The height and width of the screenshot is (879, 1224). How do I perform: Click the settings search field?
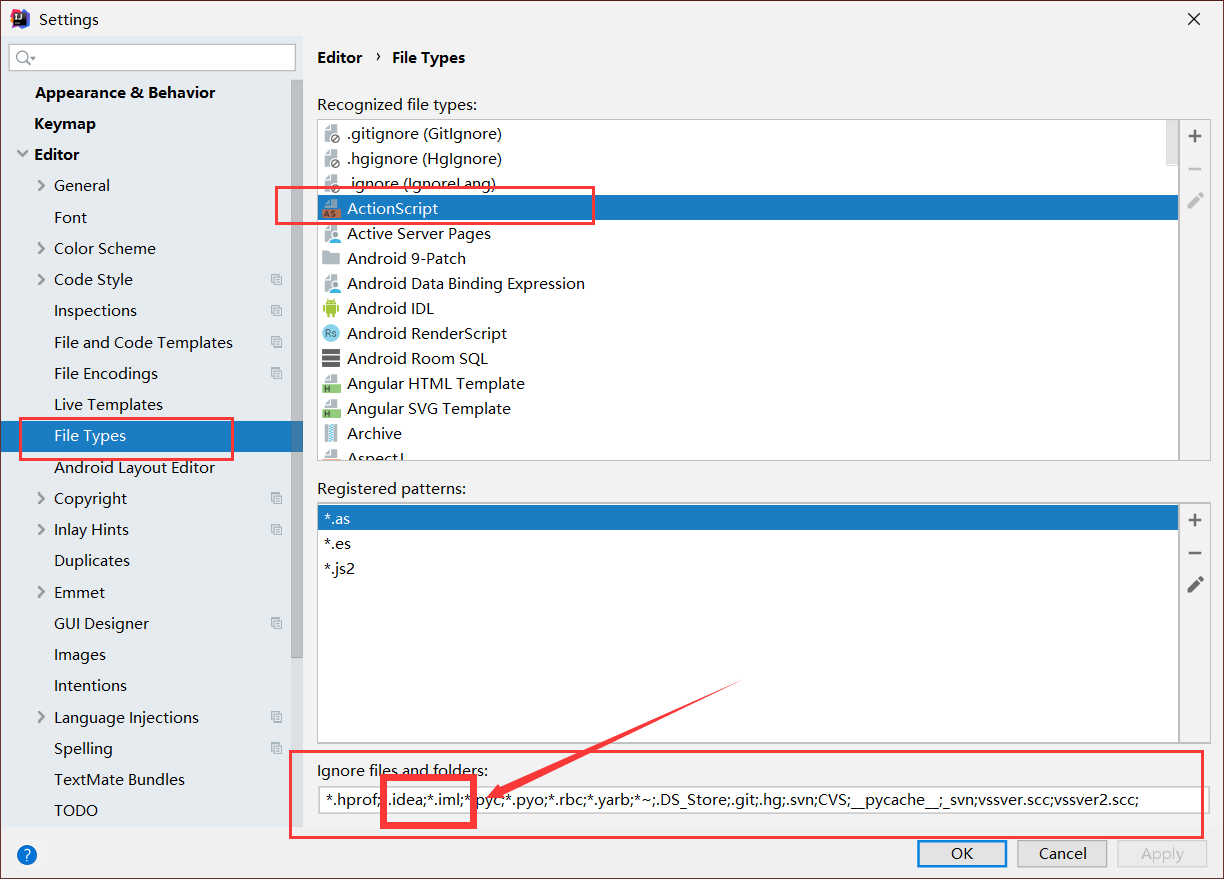click(152, 58)
